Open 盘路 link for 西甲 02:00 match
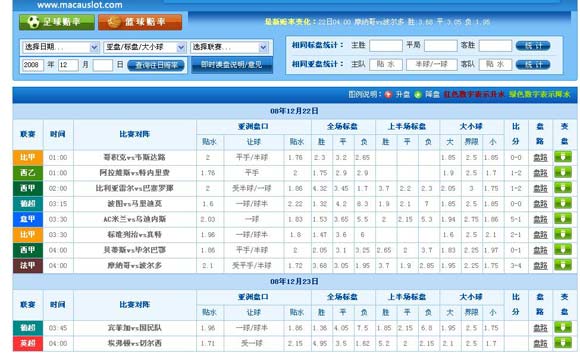 (540, 188)
